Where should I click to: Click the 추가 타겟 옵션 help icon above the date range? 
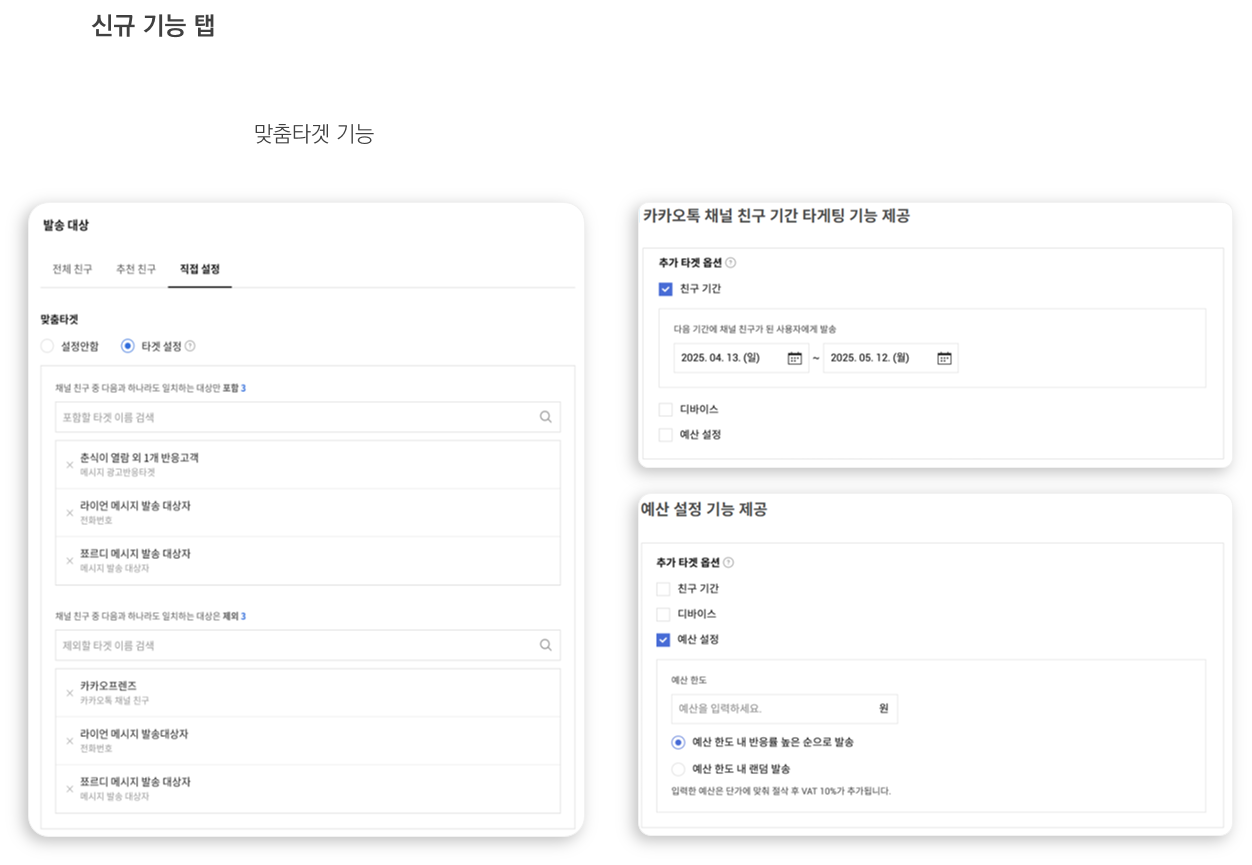coord(730,263)
